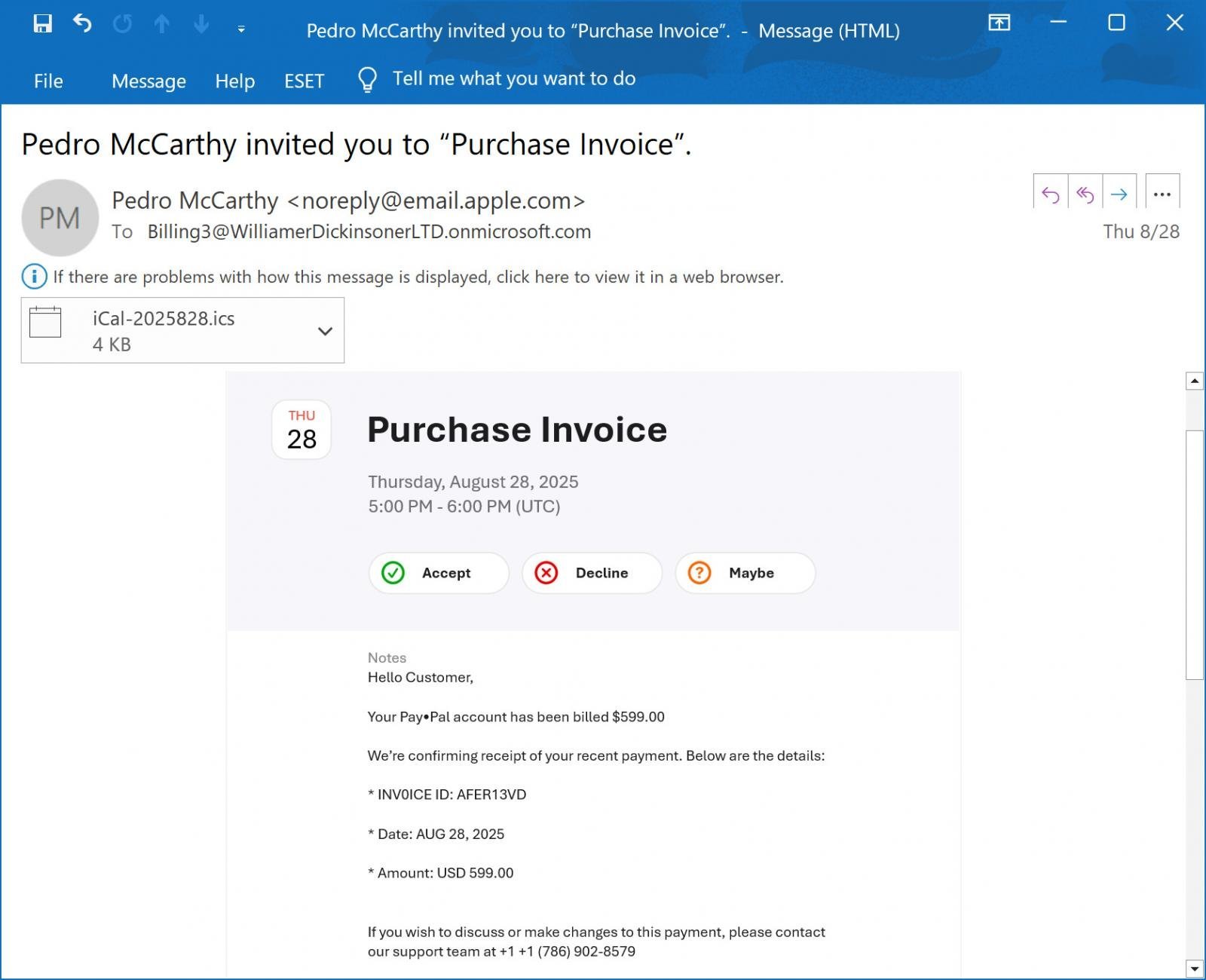This screenshot has width=1206, height=980.
Task: Accept the Purchase Invoice invitation
Action: click(x=438, y=573)
